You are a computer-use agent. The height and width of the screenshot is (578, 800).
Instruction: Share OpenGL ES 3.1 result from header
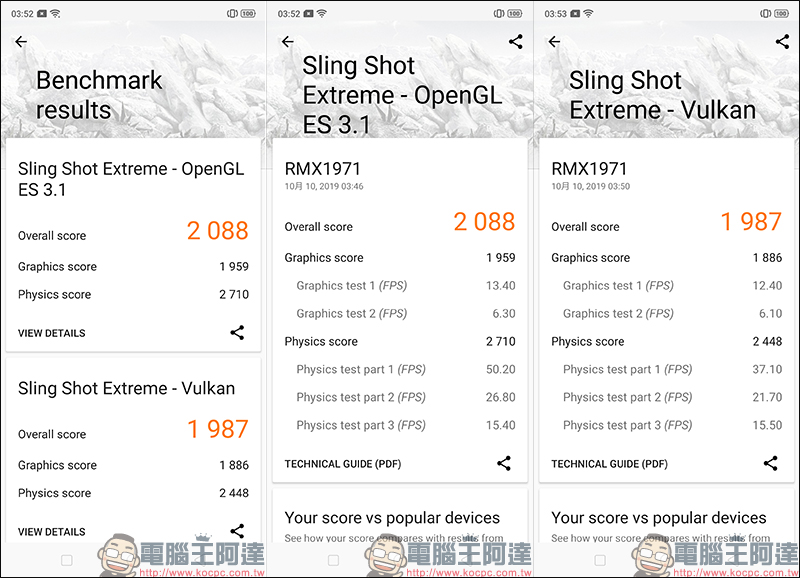(x=516, y=41)
